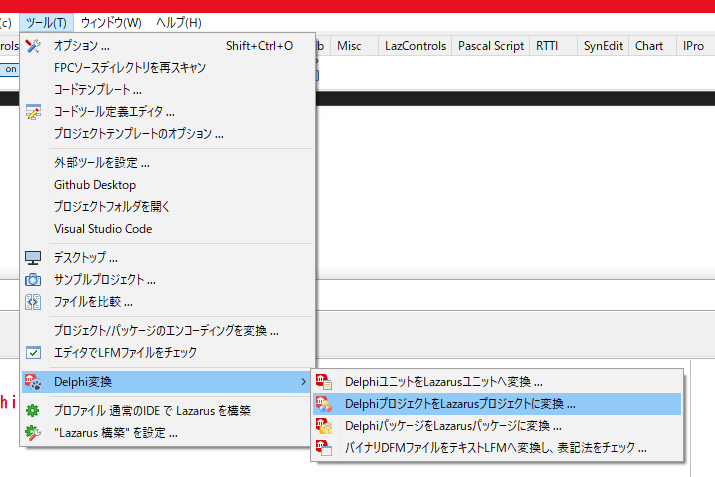Choose DelphiパッケージをLazarusパッケージに変換 ...
Viewport: 715px width, 477px height.
(x=497, y=425)
